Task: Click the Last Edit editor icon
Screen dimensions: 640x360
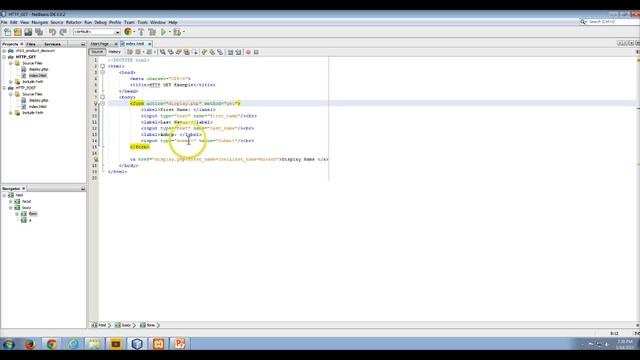Action: click(x=130, y=52)
